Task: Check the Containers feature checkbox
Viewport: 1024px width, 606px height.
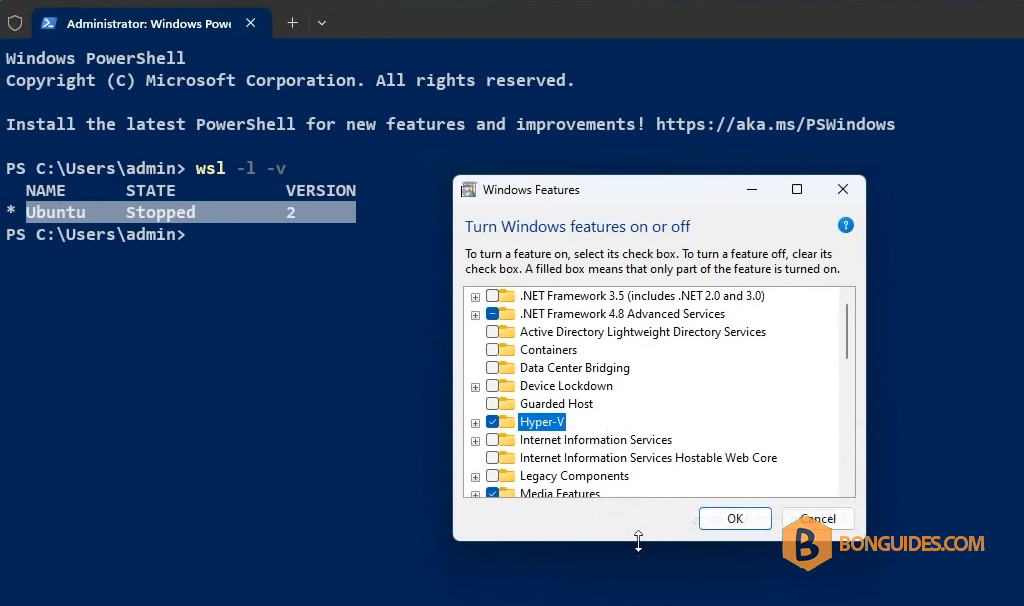Action: click(492, 349)
